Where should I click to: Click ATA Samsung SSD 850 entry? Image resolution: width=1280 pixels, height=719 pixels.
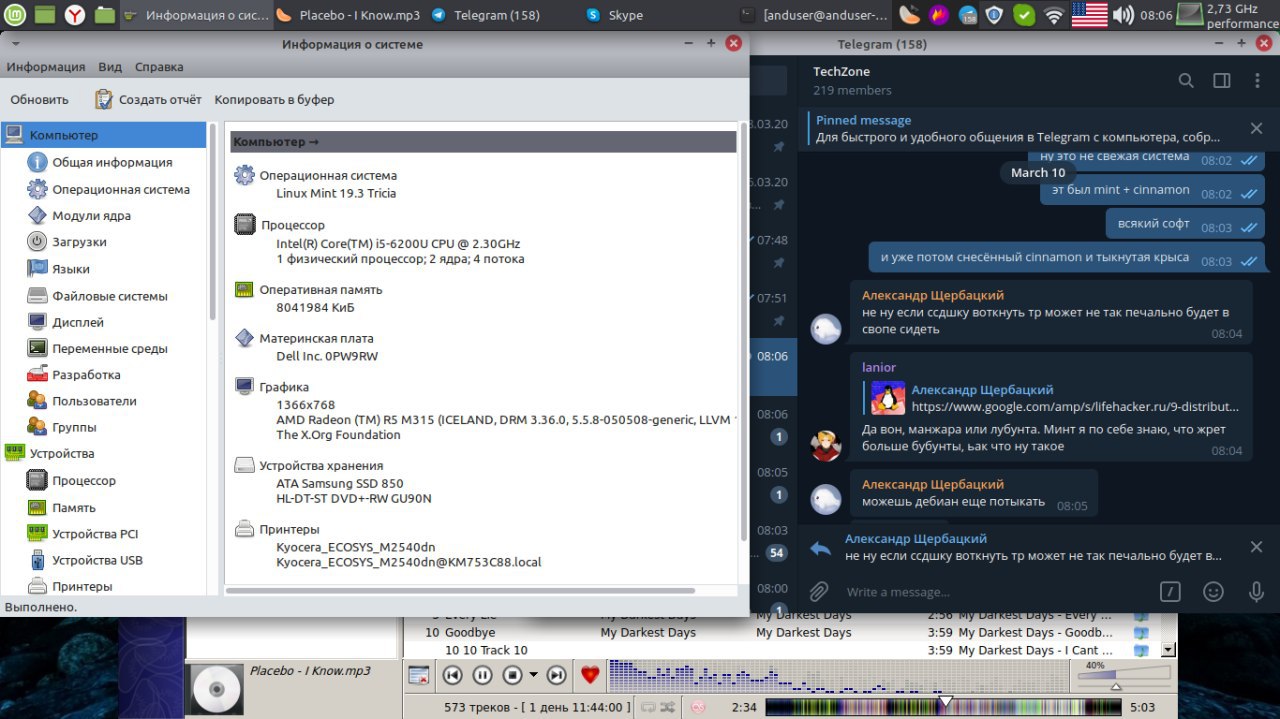click(340, 483)
